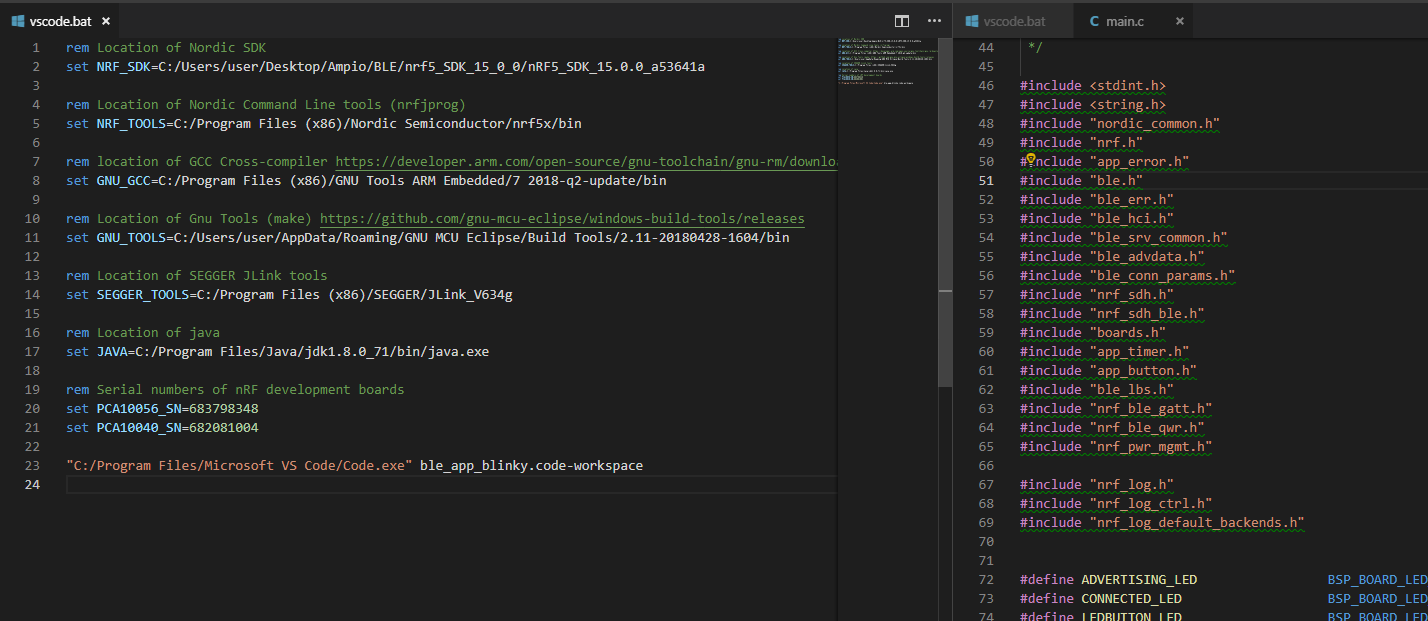The width and height of the screenshot is (1428, 621).
Task: Click #include <stdint.h> line
Action: pos(1093,85)
